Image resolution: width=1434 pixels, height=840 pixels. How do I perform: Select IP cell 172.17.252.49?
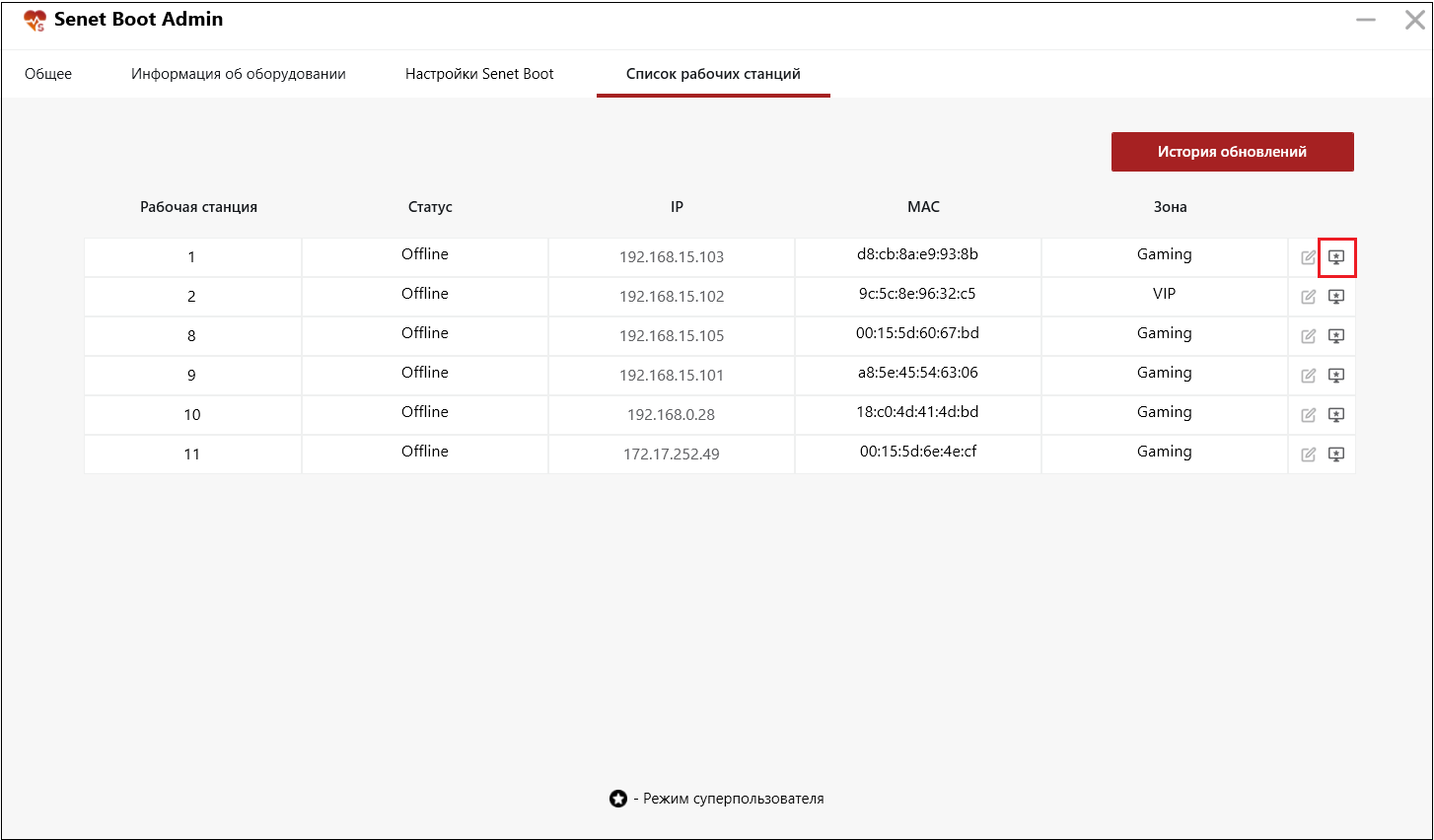pyautogui.click(x=672, y=455)
